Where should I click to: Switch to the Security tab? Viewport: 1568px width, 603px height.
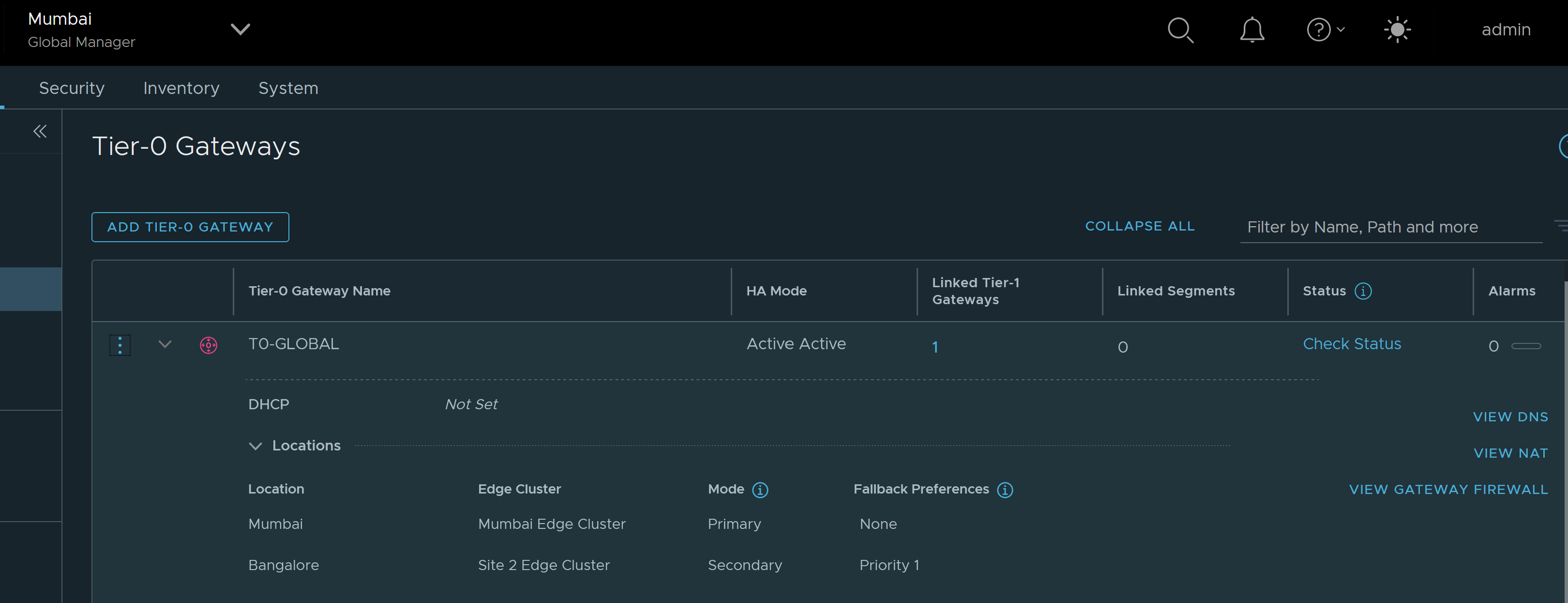pyautogui.click(x=72, y=88)
